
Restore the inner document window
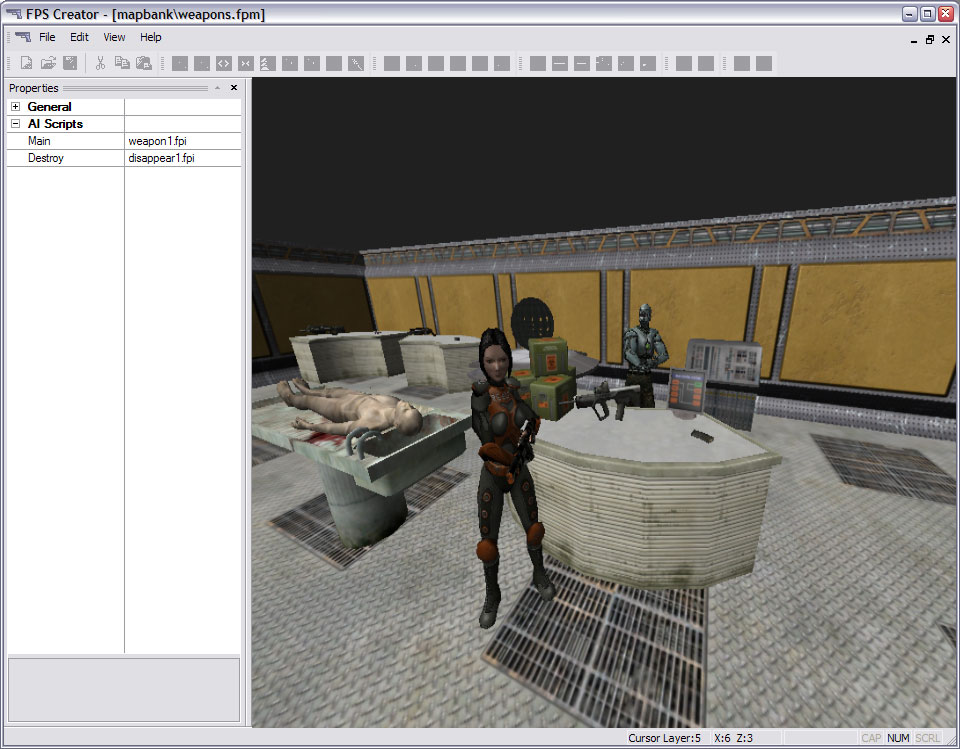[929, 40]
